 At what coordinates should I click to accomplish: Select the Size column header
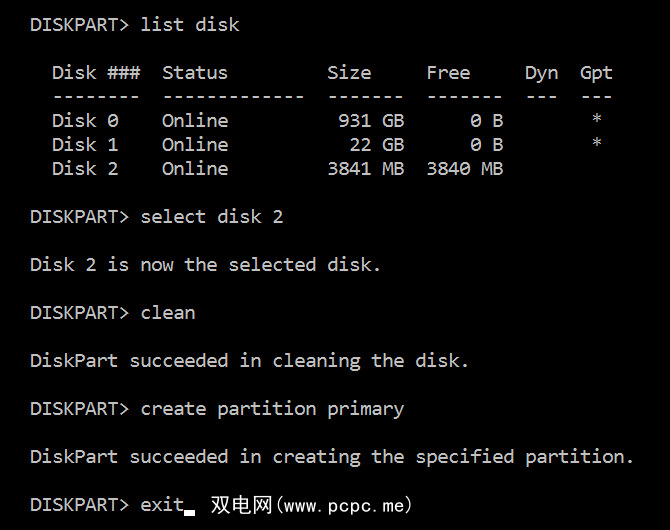349,72
